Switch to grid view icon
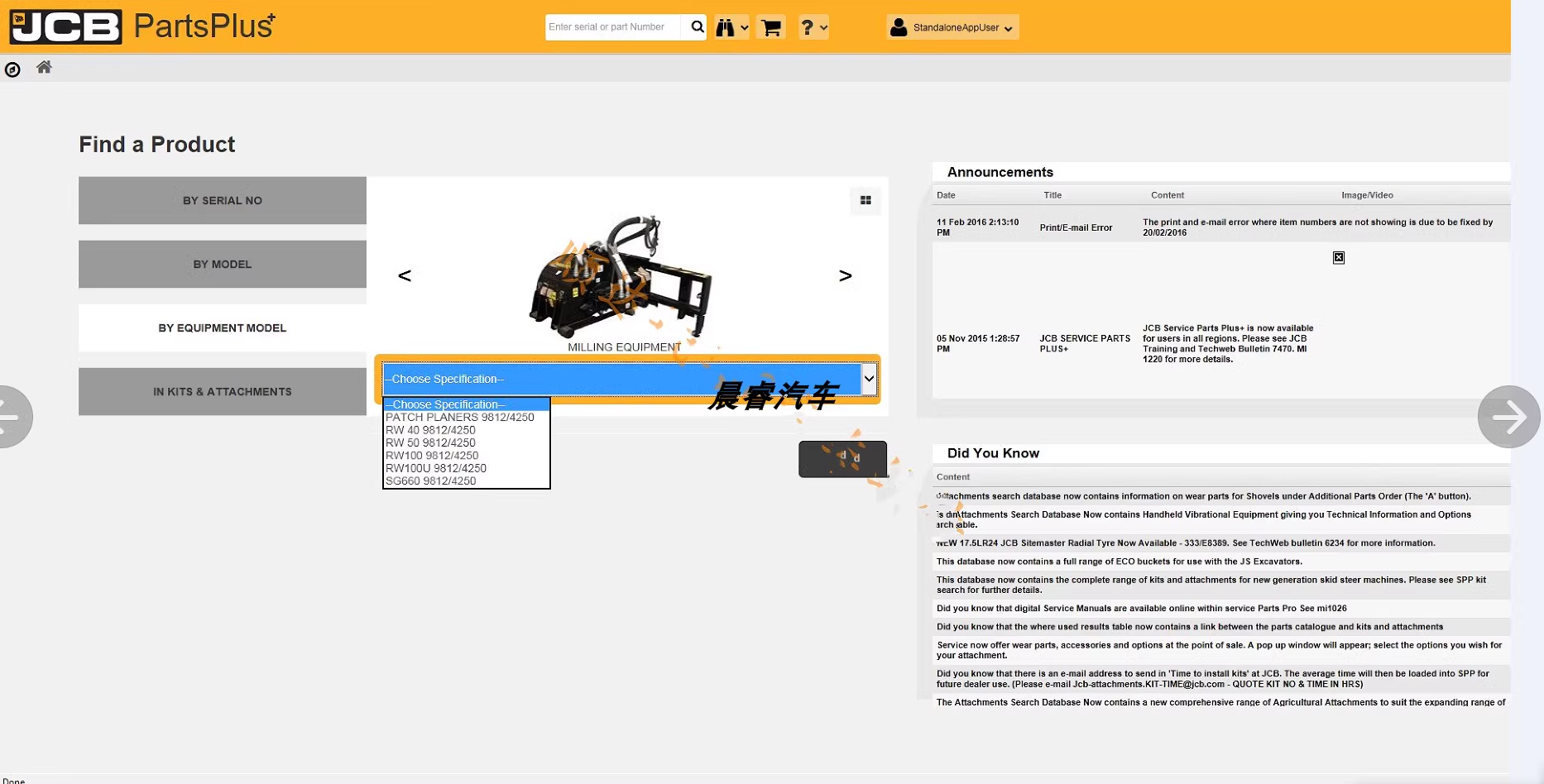The width and height of the screenshot is (1544, 784). (x=866, y=200)
